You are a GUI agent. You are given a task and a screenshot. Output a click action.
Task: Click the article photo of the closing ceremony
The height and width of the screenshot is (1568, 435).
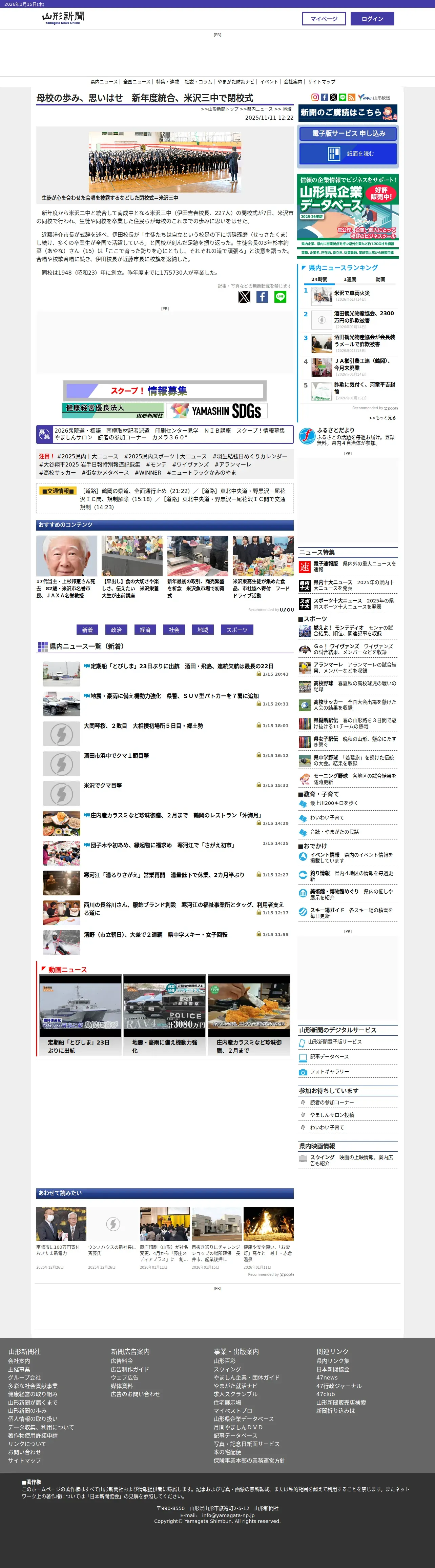pyautogui.click(x=165, y=162)
